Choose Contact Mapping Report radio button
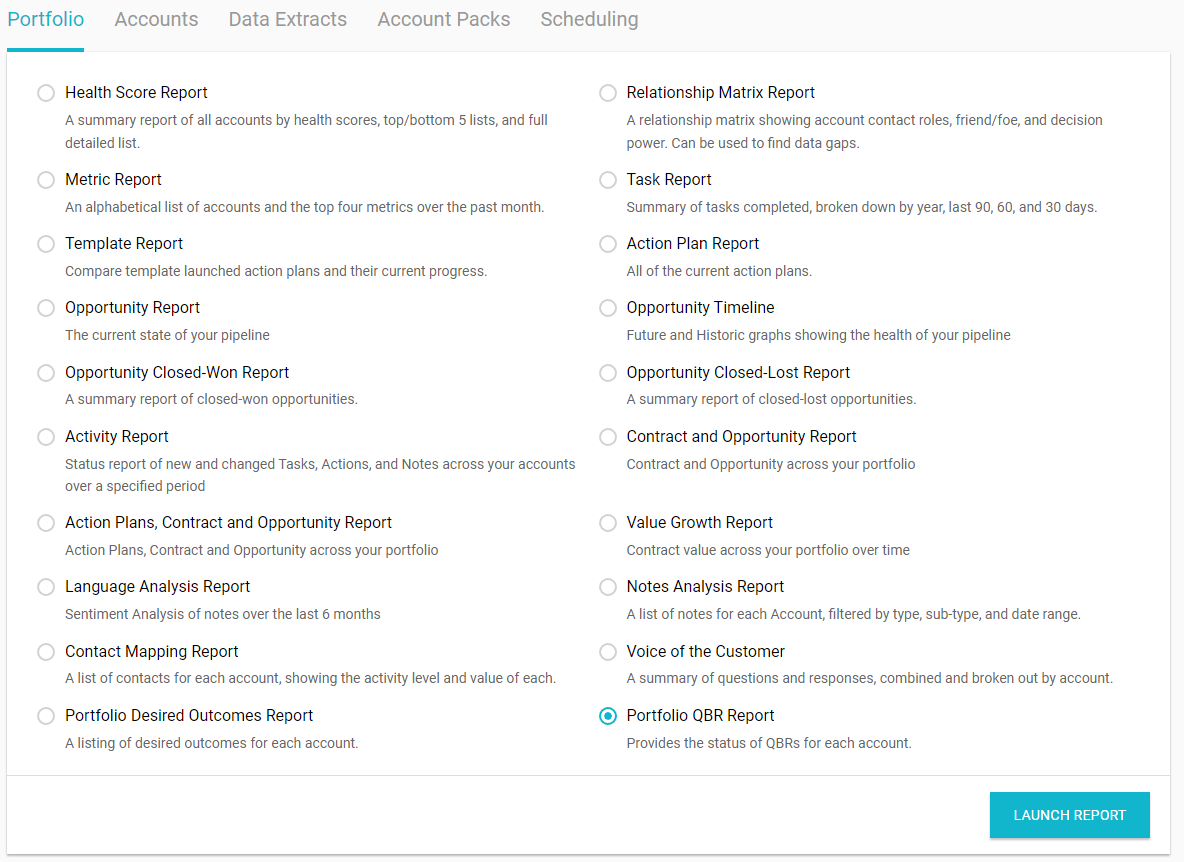This screenshot has height=862, width=1184. pos(46,652)
